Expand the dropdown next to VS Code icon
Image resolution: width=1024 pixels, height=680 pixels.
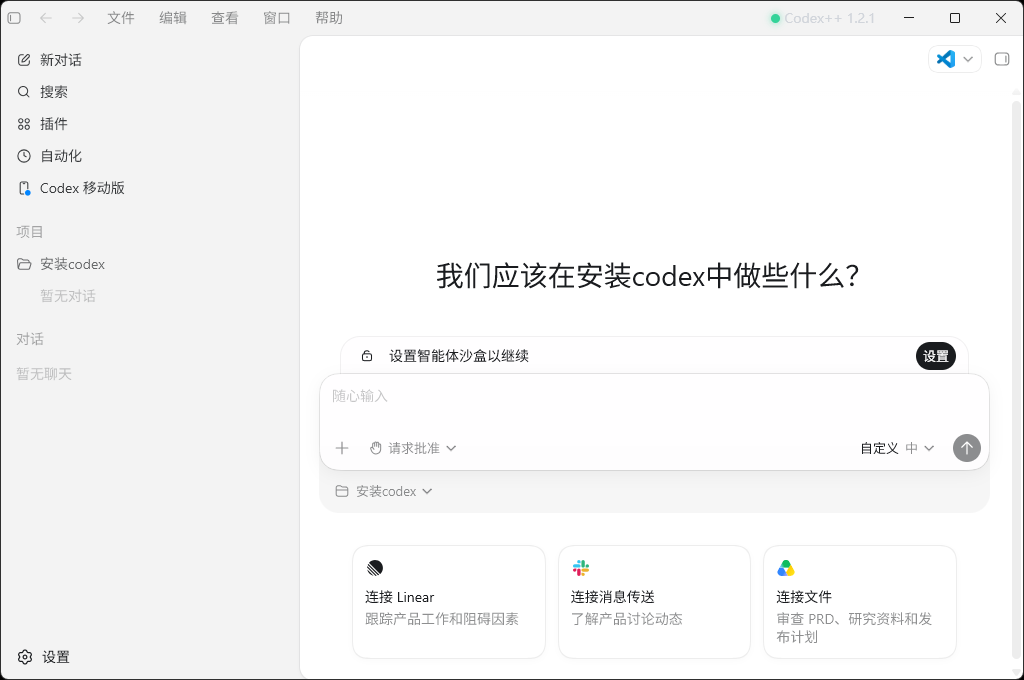click(968, 59)
